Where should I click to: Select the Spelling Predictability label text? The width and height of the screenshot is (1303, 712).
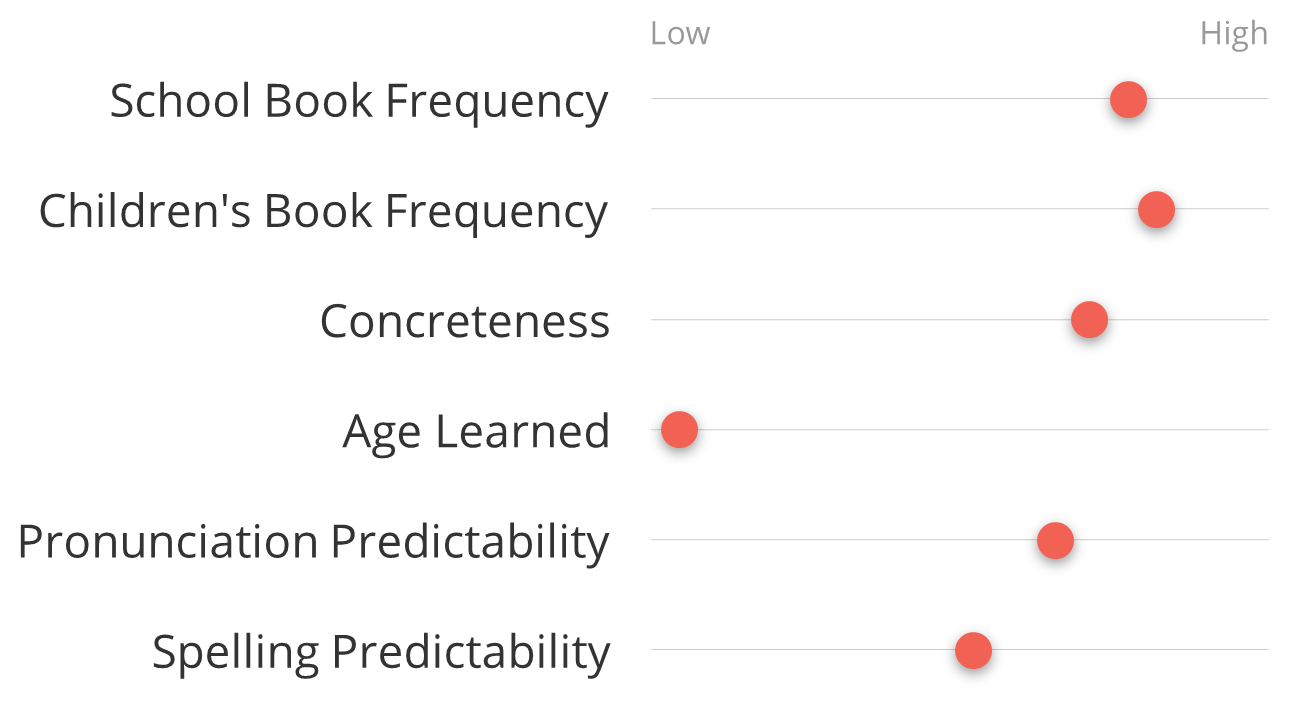(381, 651)
